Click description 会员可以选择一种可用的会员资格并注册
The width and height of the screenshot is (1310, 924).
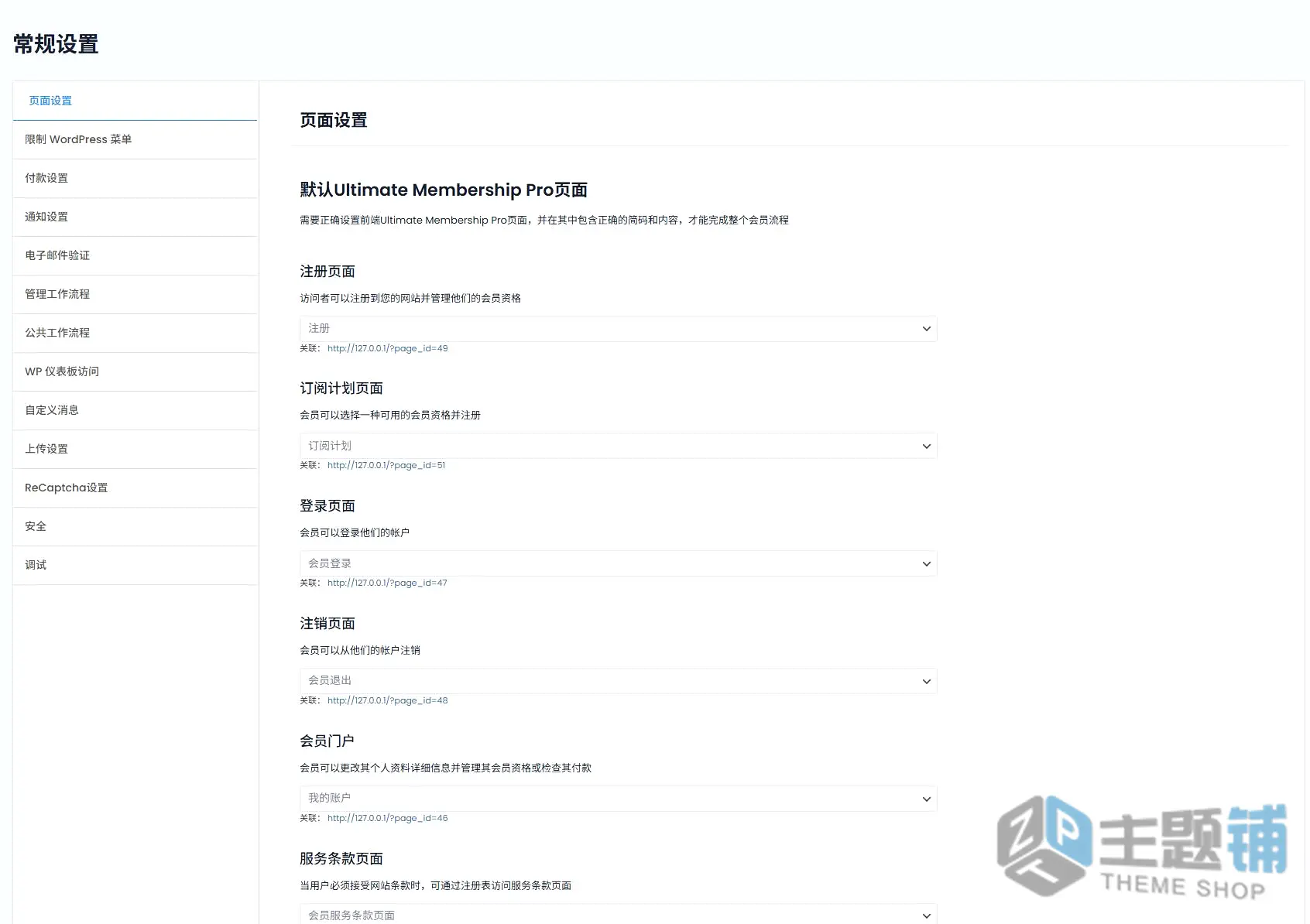point(390,415)
